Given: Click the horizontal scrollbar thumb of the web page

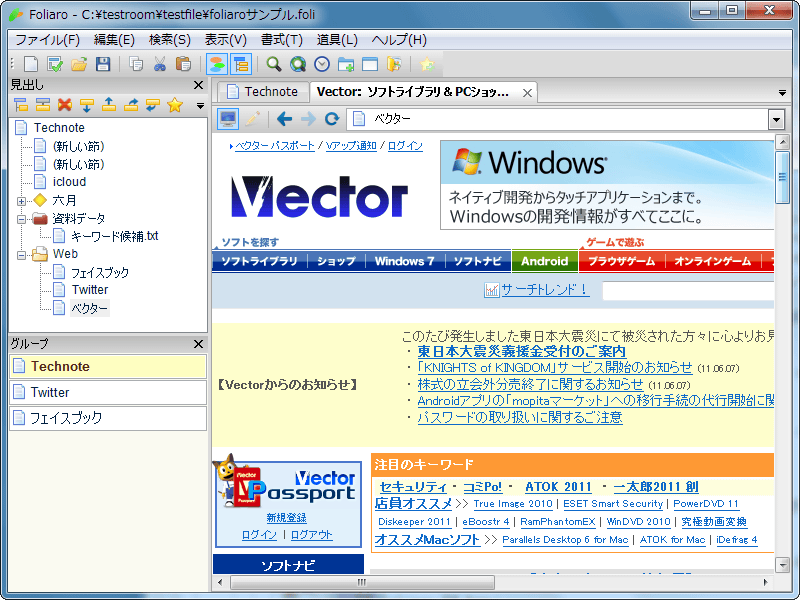Looking at the screenshot, I should point(362,582).
